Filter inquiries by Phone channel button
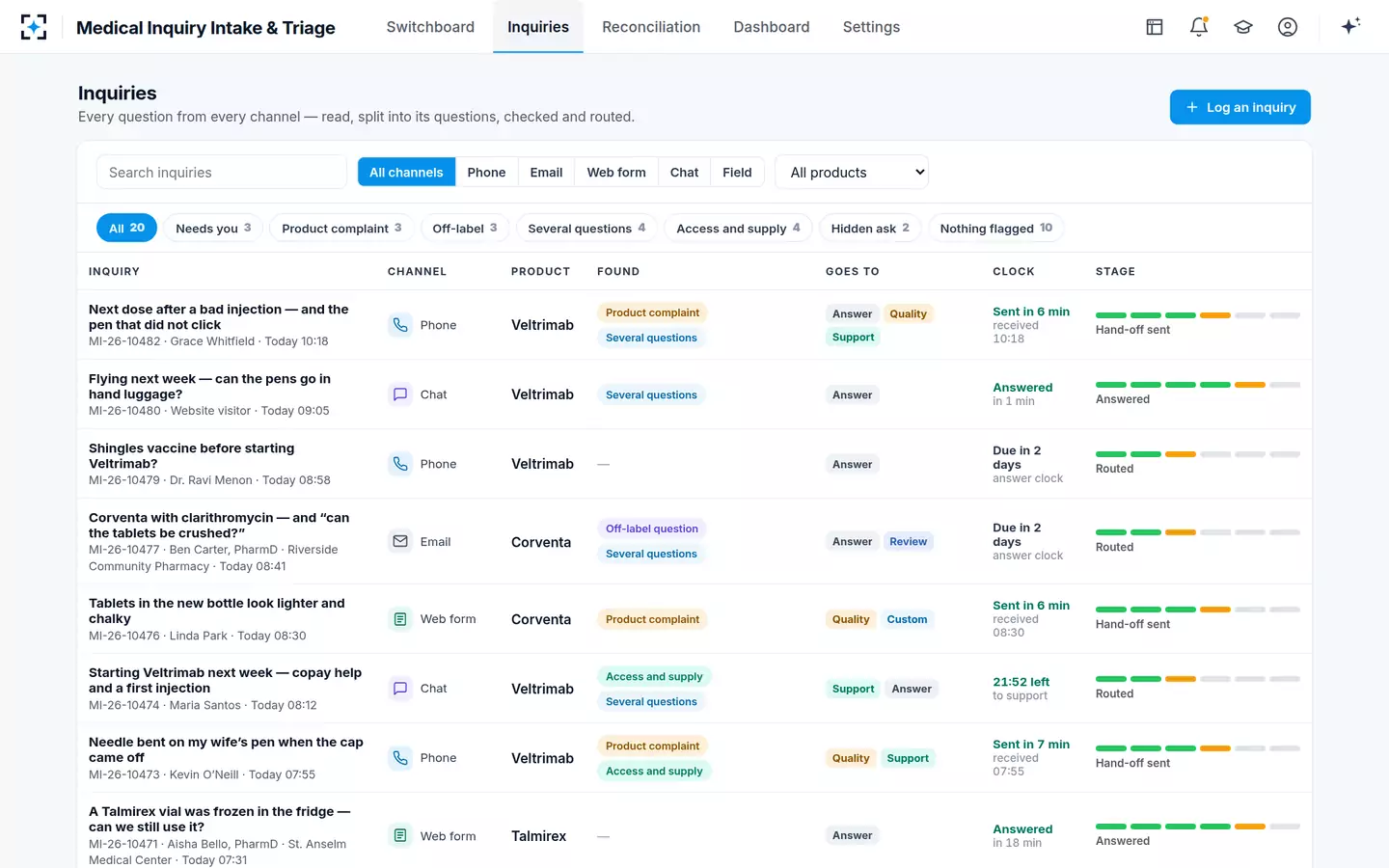The height and width of the screenshot is (868, 1389). tap(486, 173)
